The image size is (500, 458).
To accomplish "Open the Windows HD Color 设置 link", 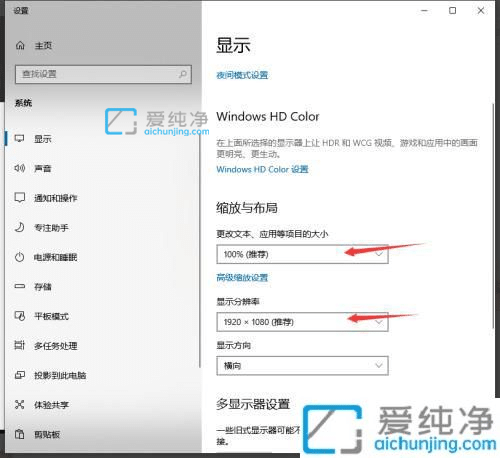I will pyautogui.click(x=262, y=169).
